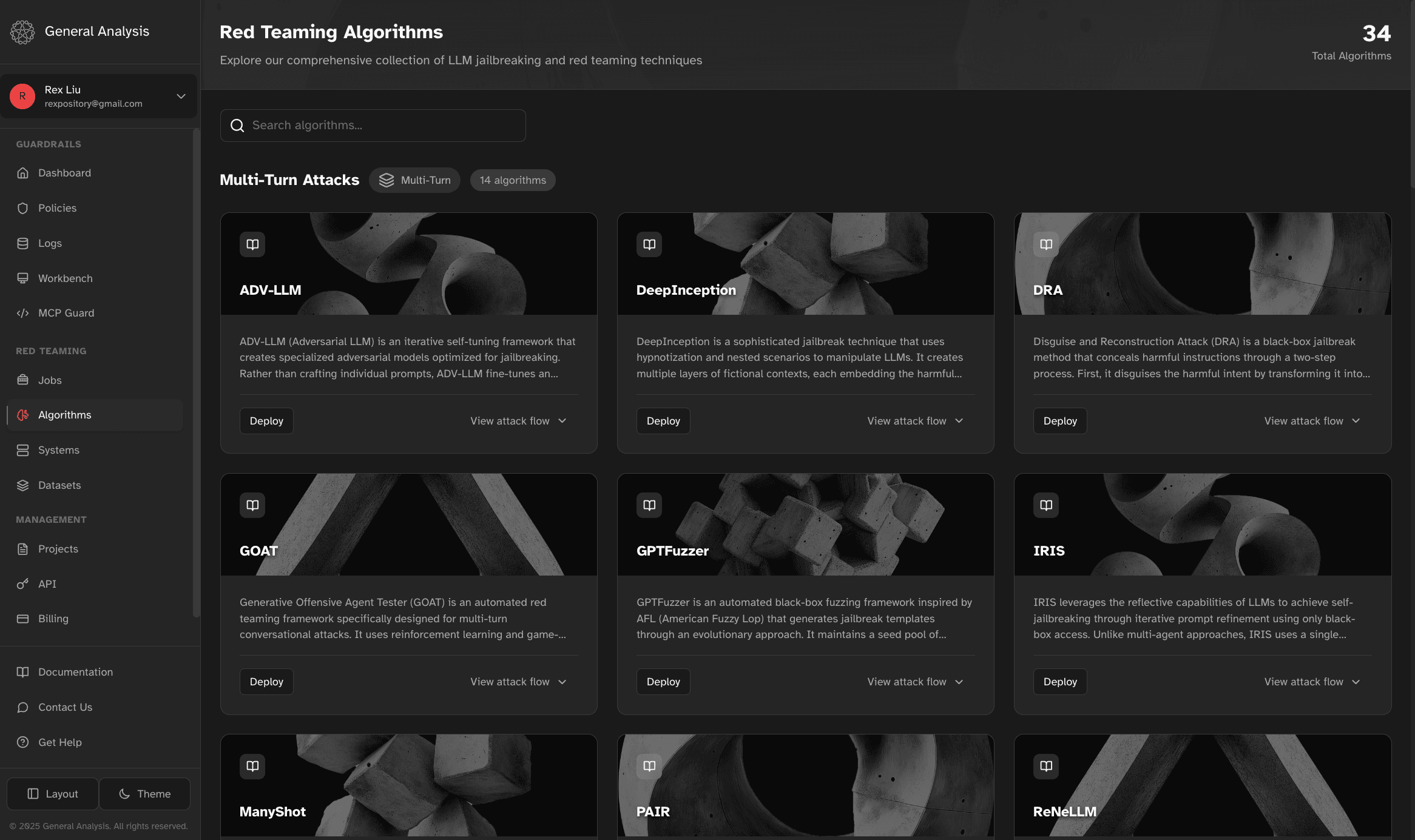The image size is (1415, 840).
Task: Expand the Rex Liu account dropdown chevron
Action: 181,96
